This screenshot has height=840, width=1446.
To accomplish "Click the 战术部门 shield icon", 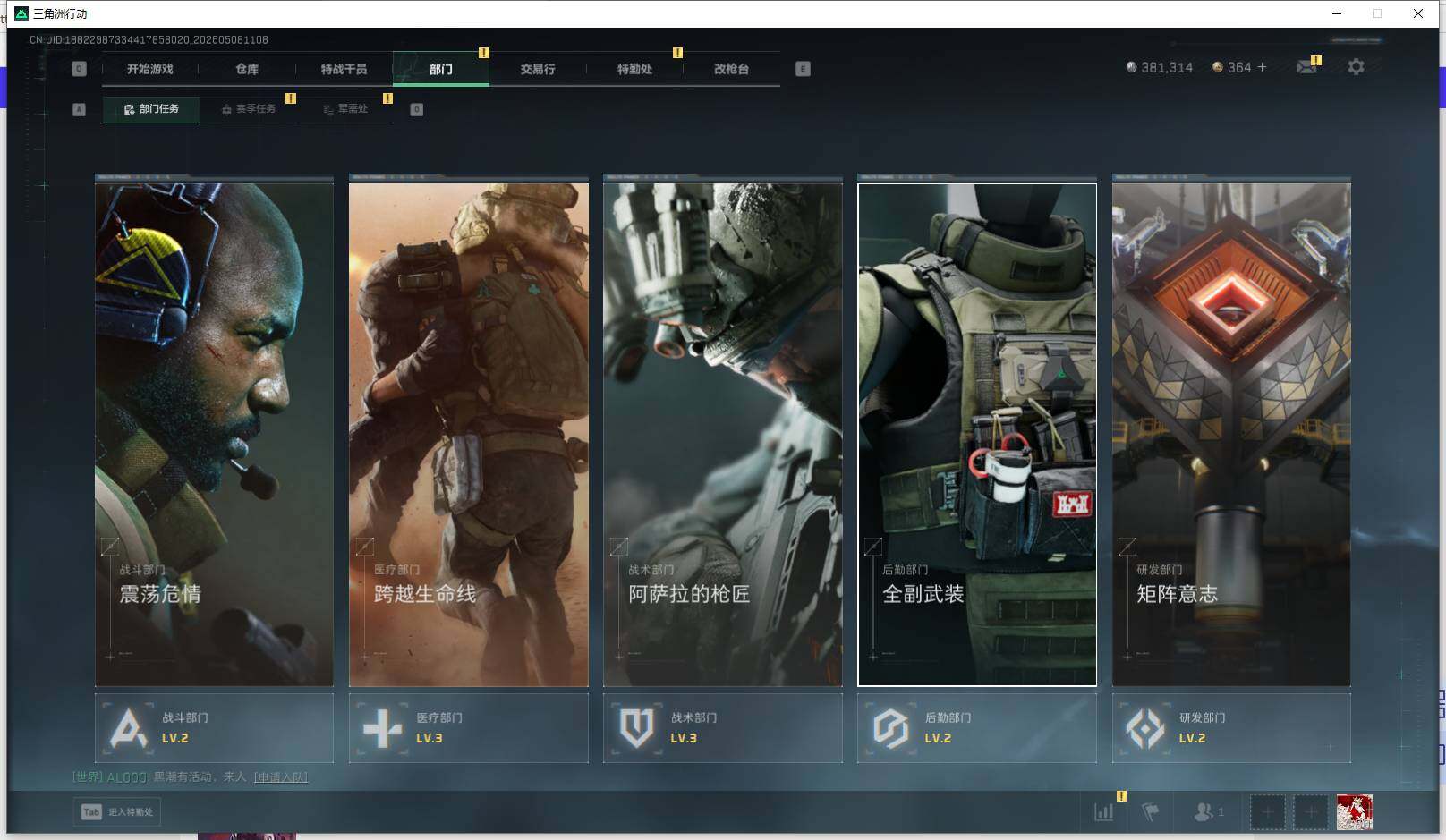I will click(x=636, y=728).
